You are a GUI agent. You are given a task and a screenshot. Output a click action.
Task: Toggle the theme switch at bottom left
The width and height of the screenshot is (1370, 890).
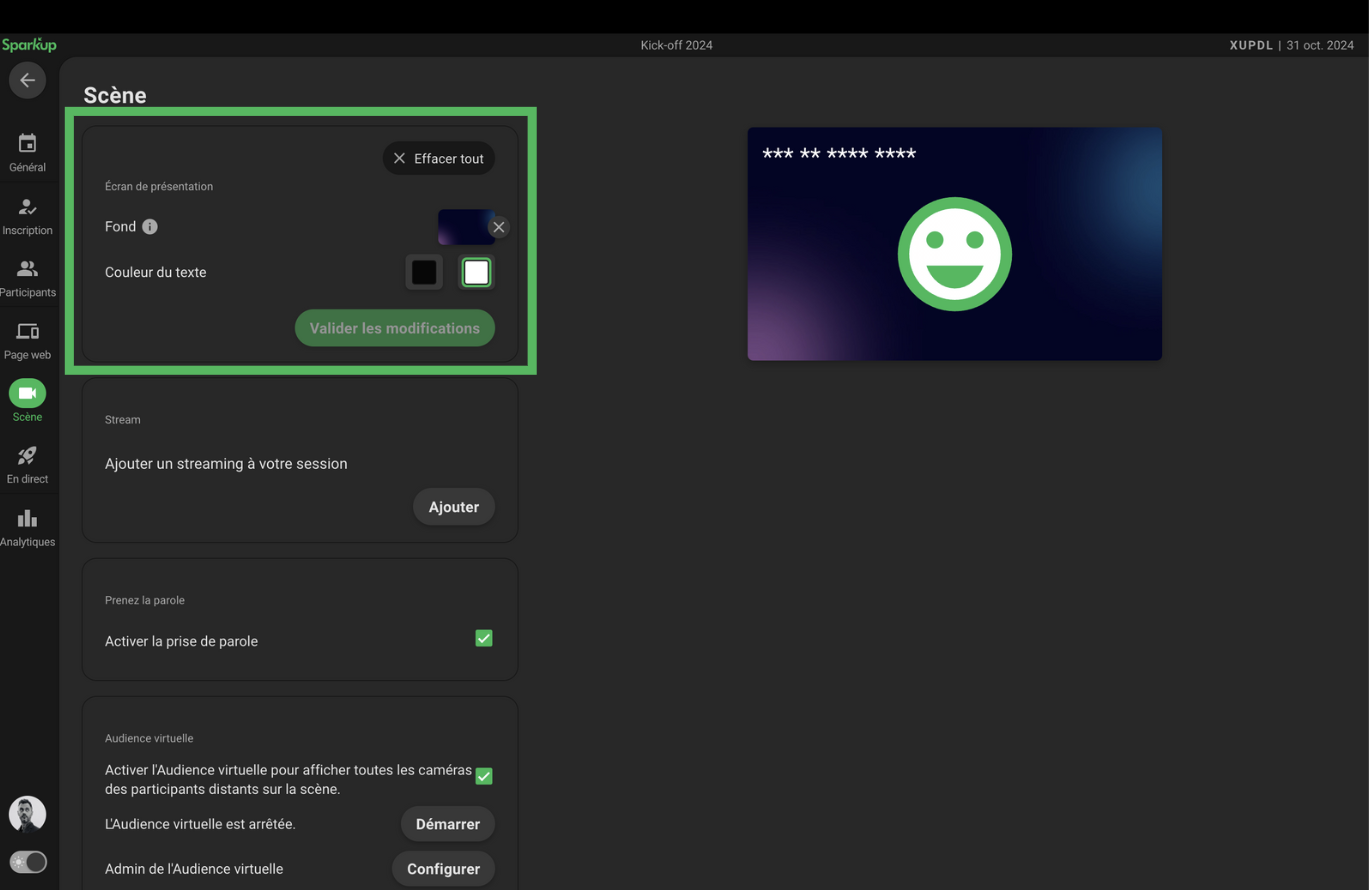pos(28,862)
